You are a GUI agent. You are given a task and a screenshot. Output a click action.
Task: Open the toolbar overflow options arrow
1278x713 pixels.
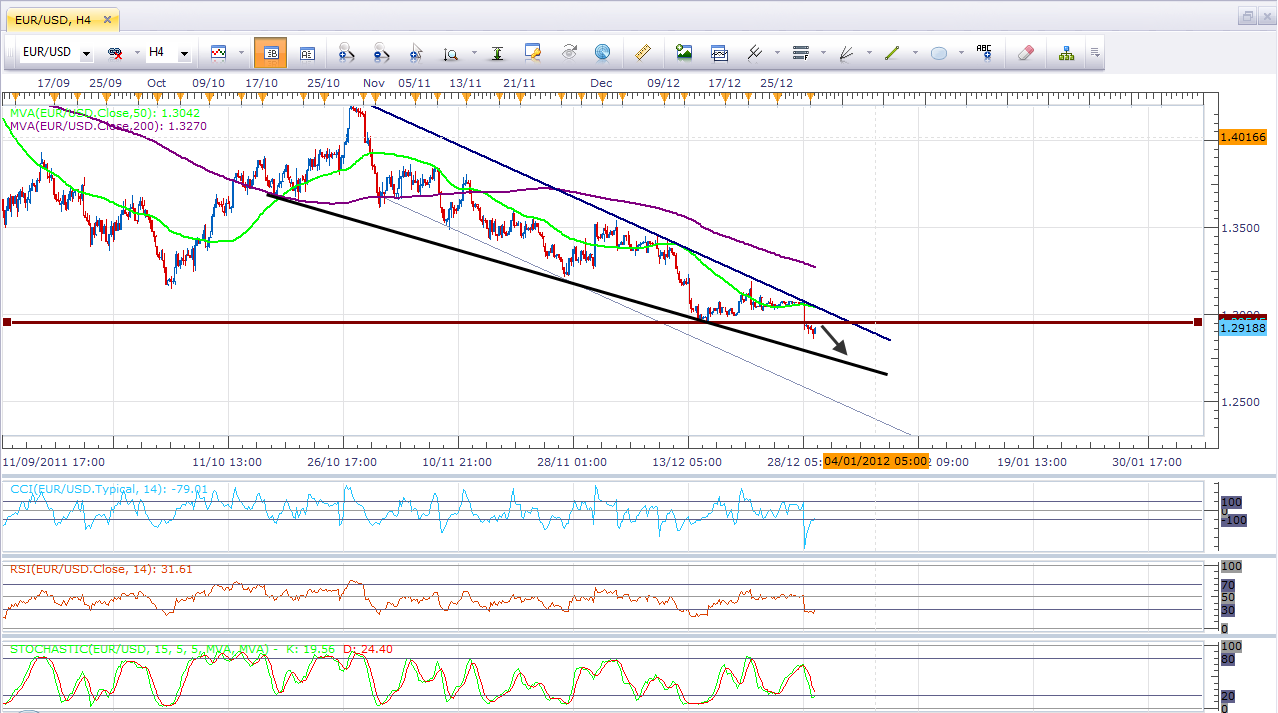pyautogui.click(x=1096, y=53)
